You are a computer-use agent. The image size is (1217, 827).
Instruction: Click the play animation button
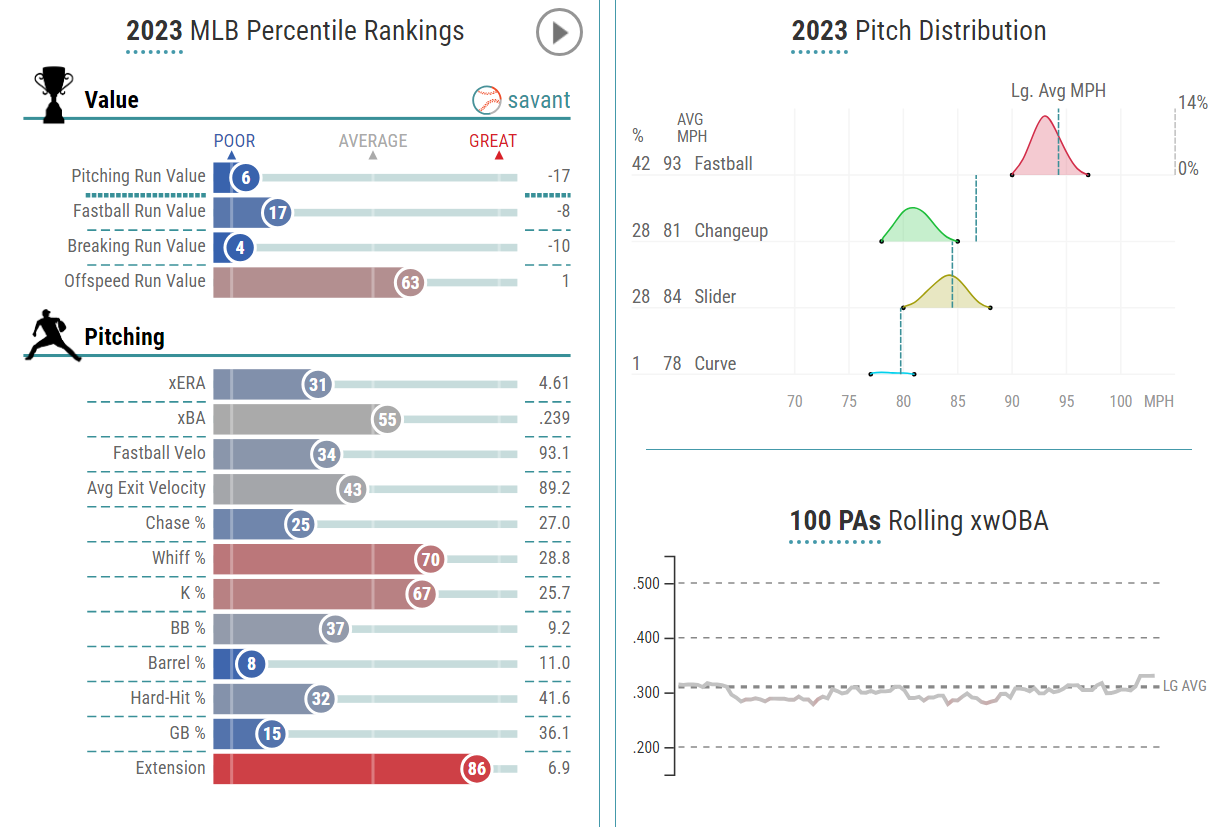[x=559, y=33]
